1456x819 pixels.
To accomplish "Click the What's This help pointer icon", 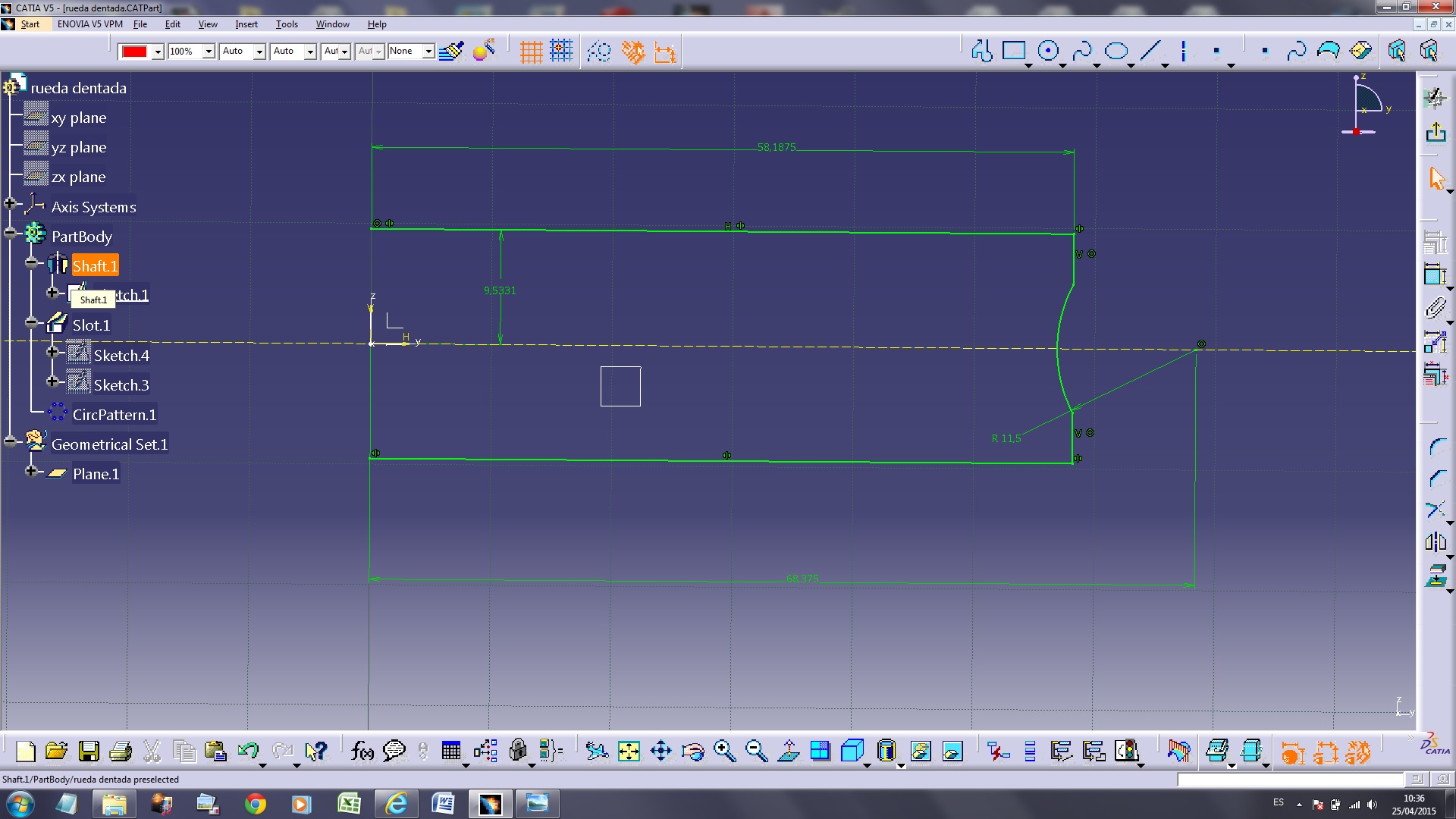I will pyautogui.click(x=315, y=751).
